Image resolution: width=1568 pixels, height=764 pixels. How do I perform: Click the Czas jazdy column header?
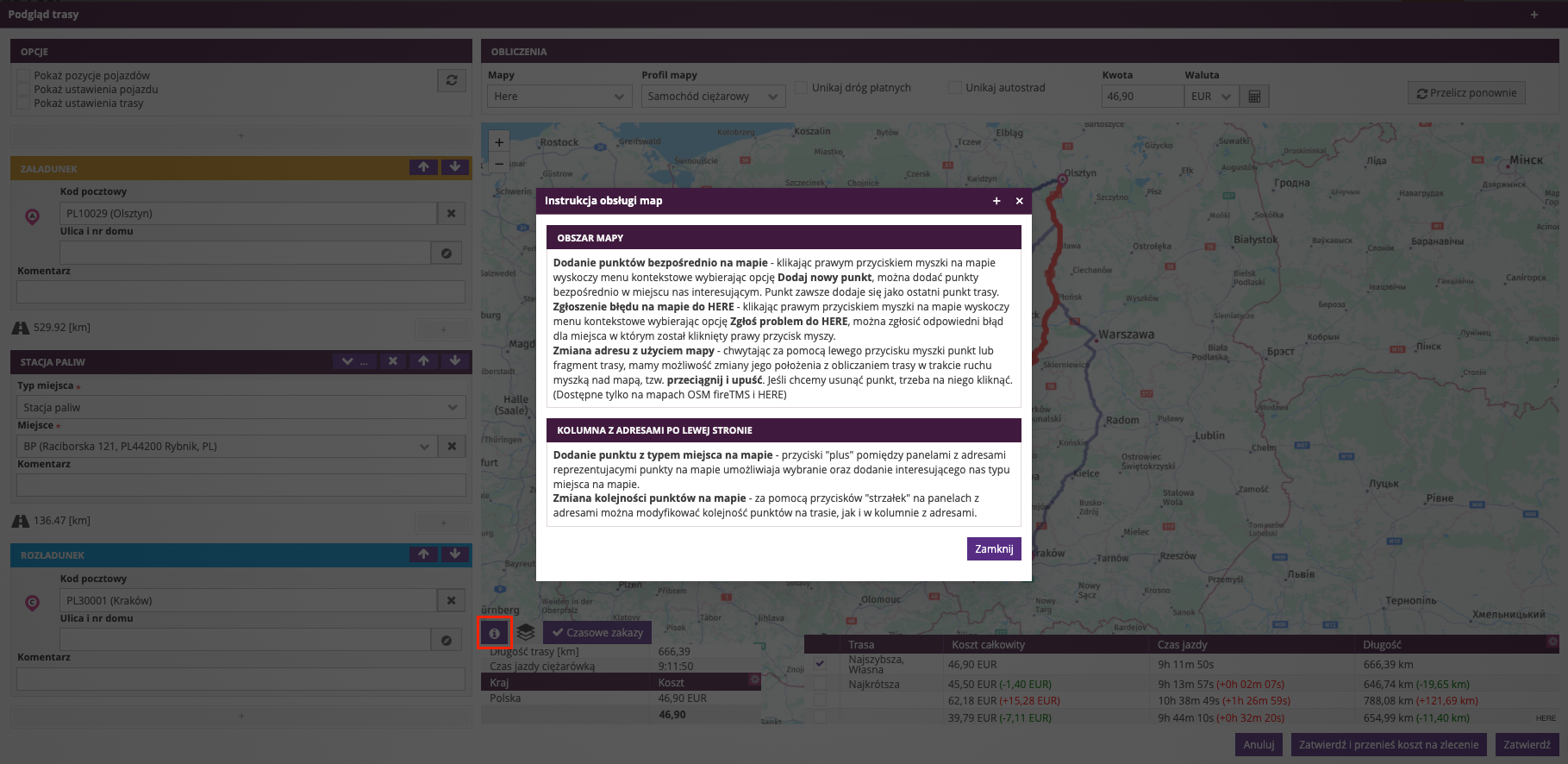click(1182, 644)
